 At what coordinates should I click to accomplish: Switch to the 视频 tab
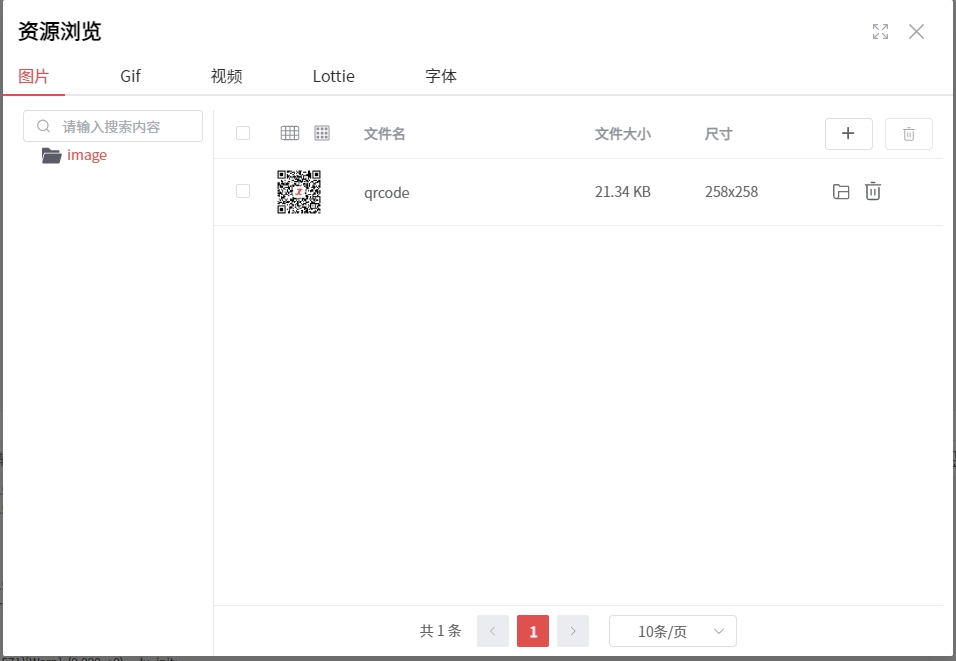(x=227, y=76)
